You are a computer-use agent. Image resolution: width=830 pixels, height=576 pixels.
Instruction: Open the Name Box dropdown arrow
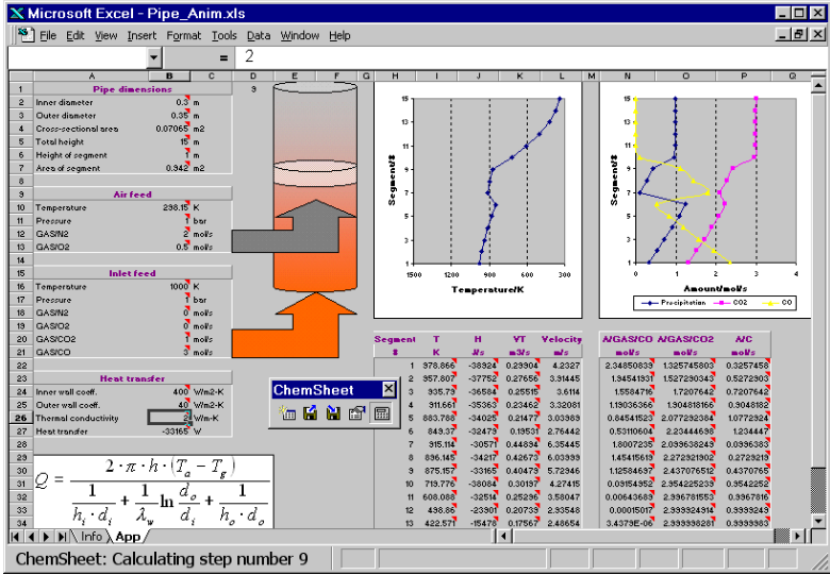tap(154, 58)
